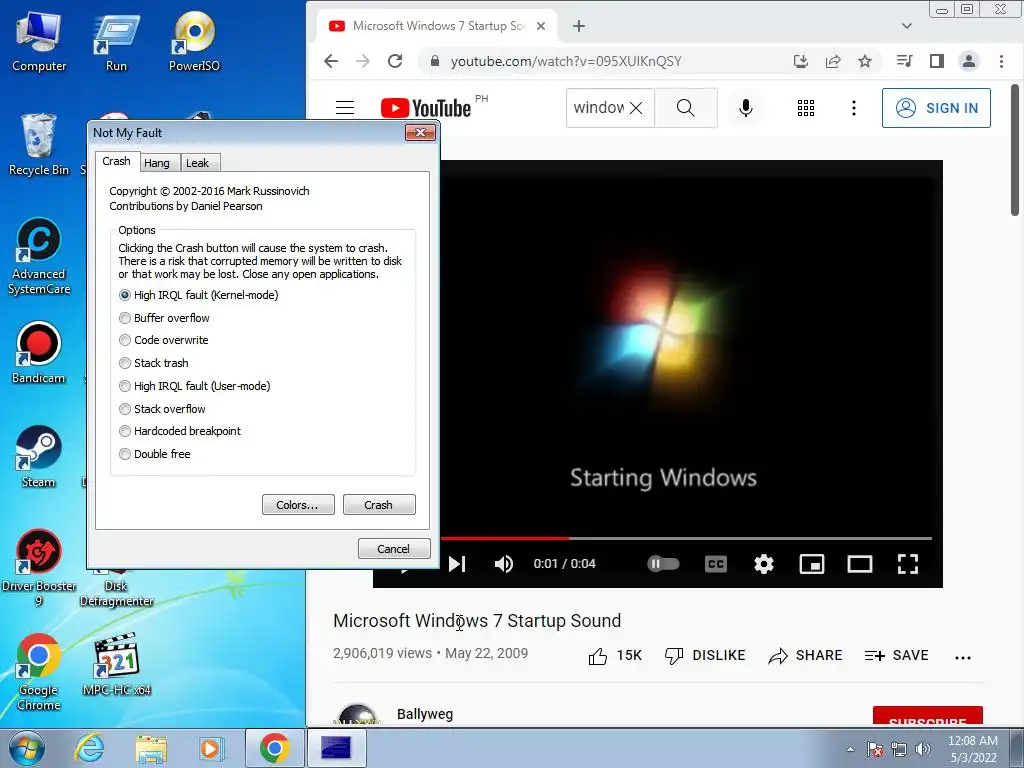
Task: Select the Buffer overflow radio button
Action: coord(125,318)
